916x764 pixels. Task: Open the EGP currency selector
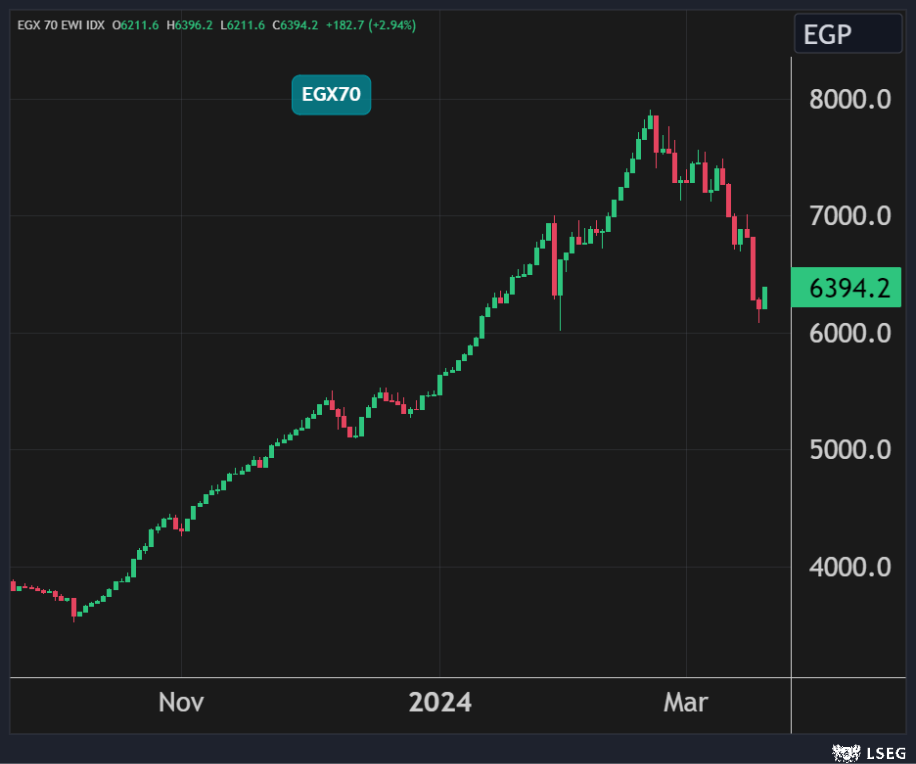848,35
